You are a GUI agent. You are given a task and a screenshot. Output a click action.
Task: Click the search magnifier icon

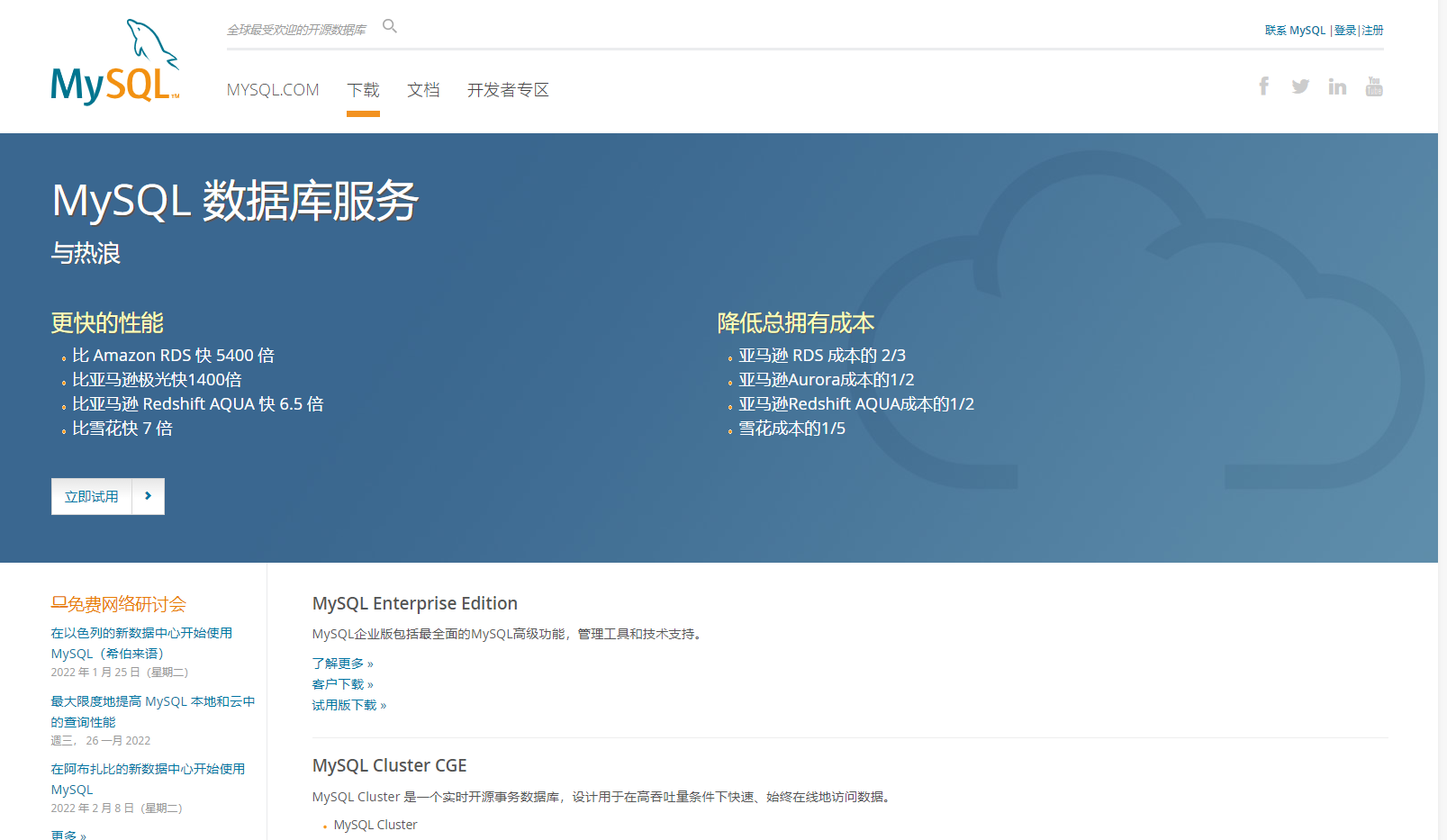point(390,26)
